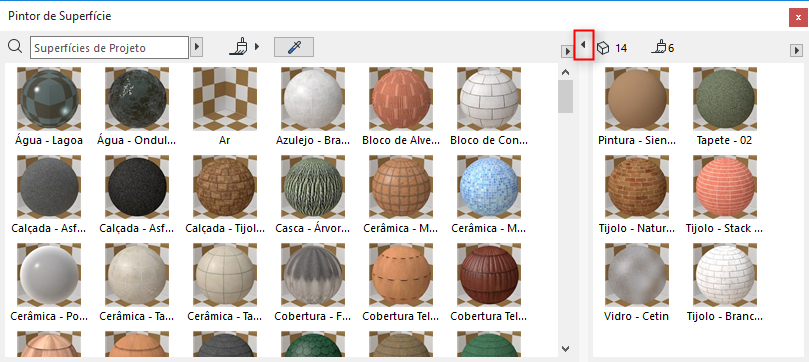
Task: Pick the Casca - Árvor... bark surface
Action: 313,195
